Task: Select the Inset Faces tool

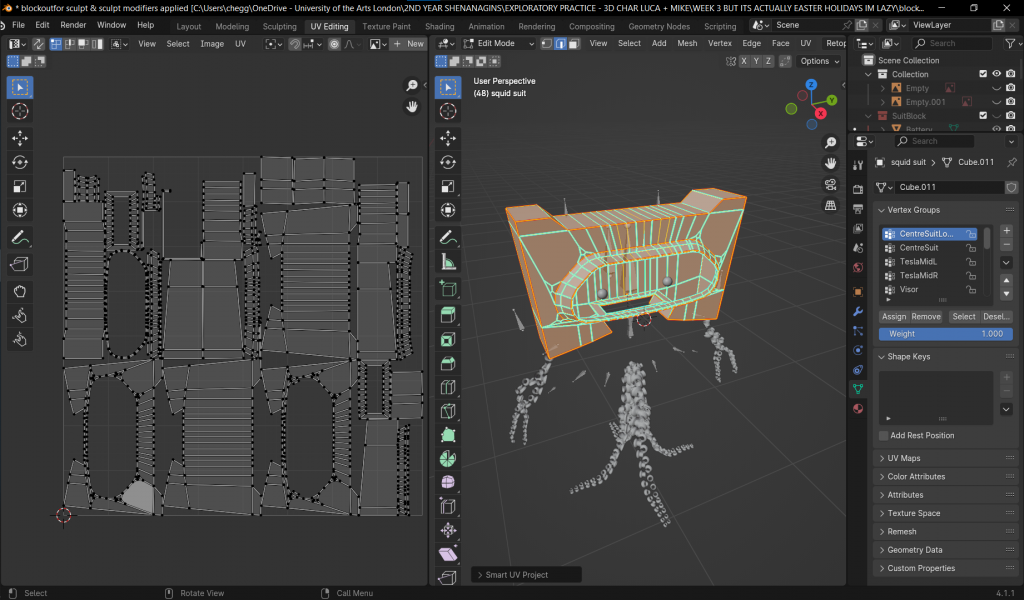Action: 448,339
